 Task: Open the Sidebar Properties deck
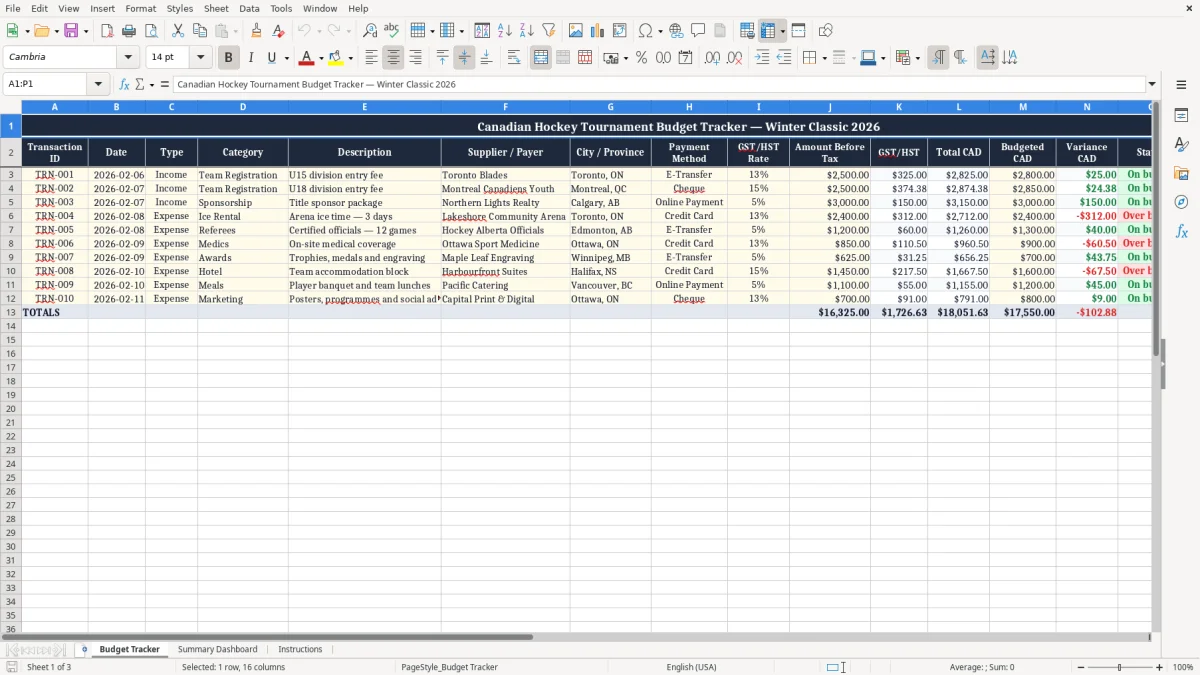pos(1181,116)
